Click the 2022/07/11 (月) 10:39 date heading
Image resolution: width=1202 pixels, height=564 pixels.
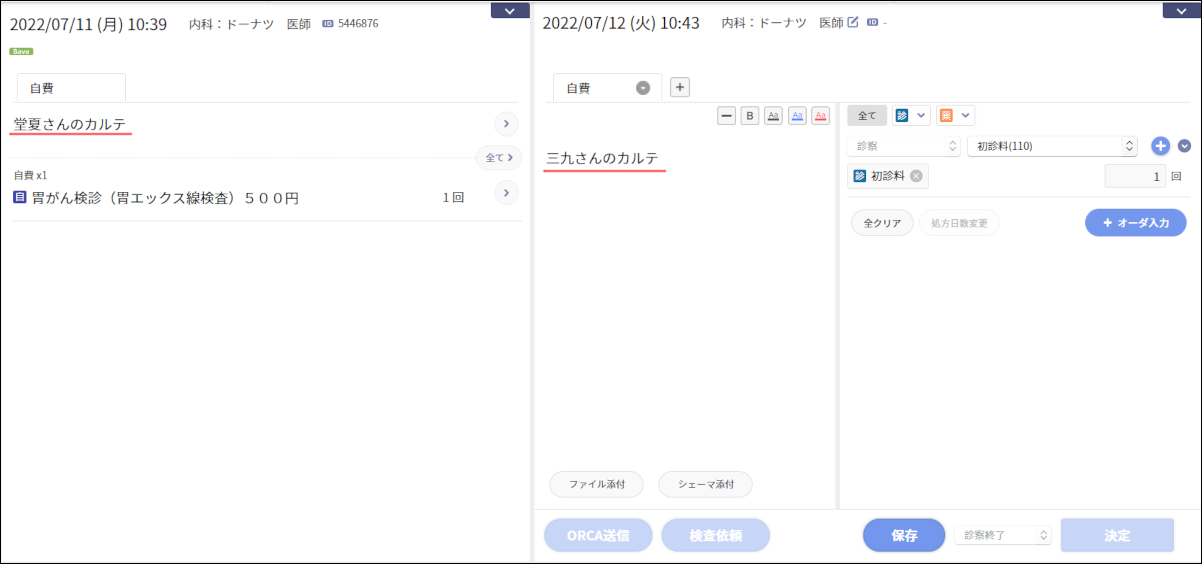coord(88,24)
